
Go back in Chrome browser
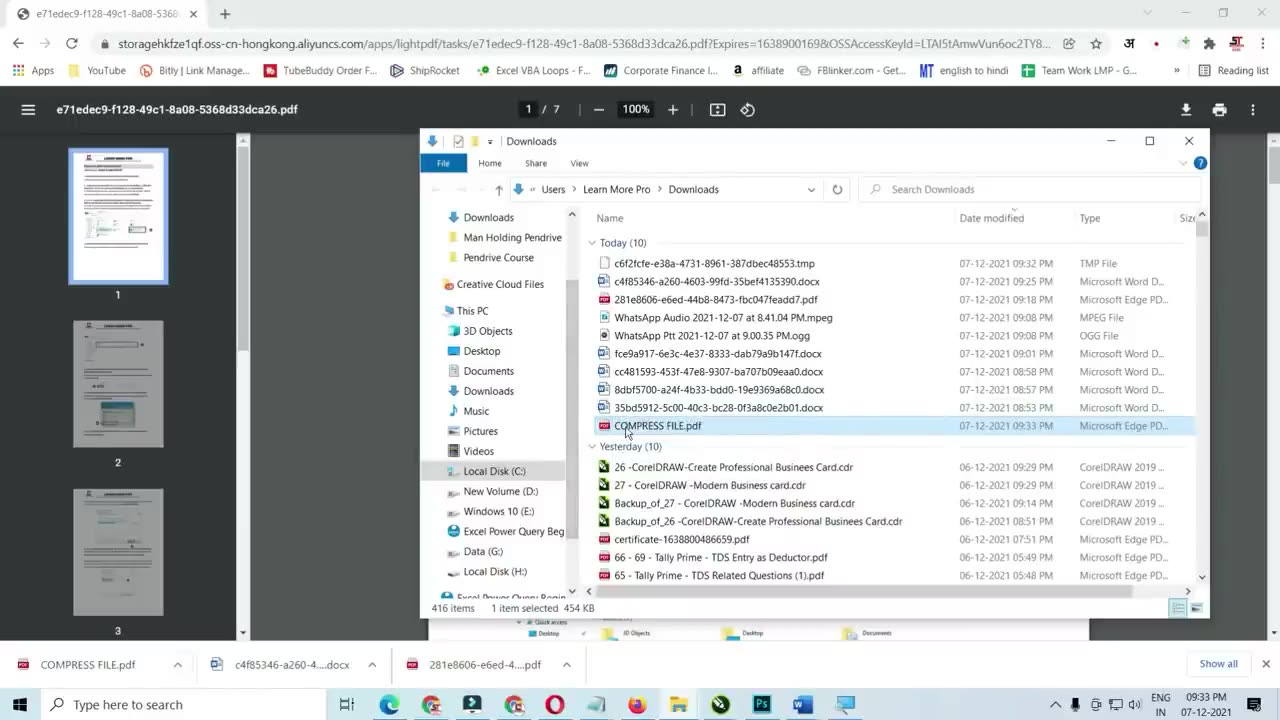click(x=18, y=43)
